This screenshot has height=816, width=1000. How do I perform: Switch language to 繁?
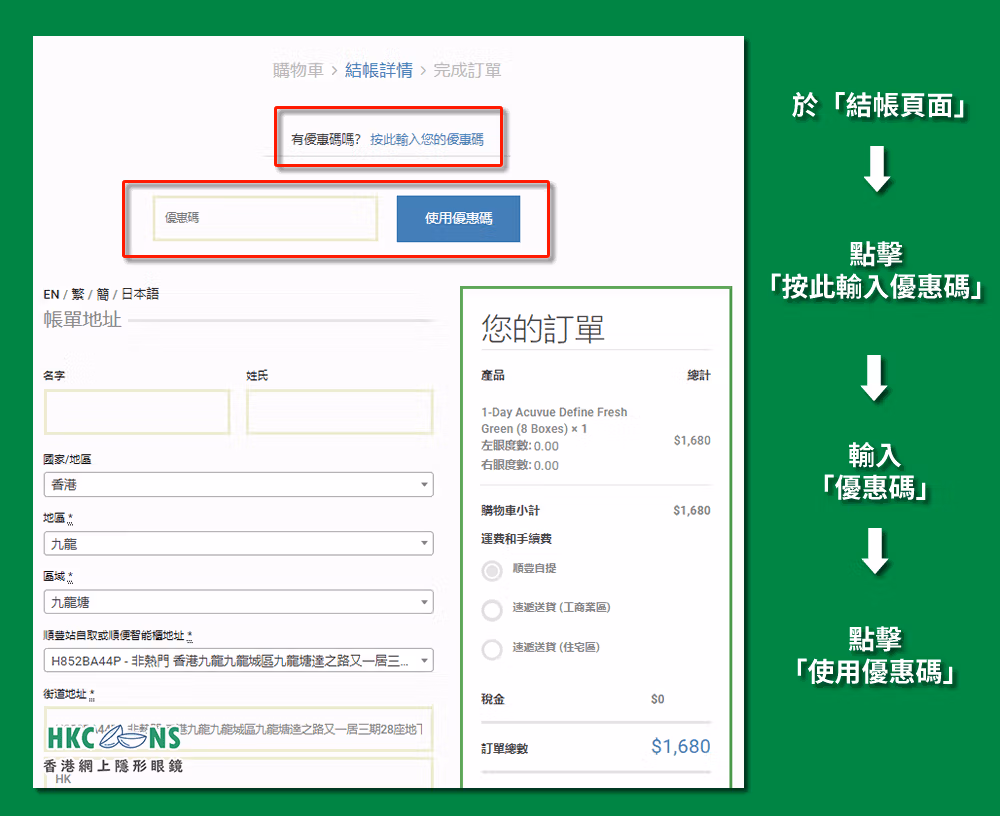coord(78,294)
